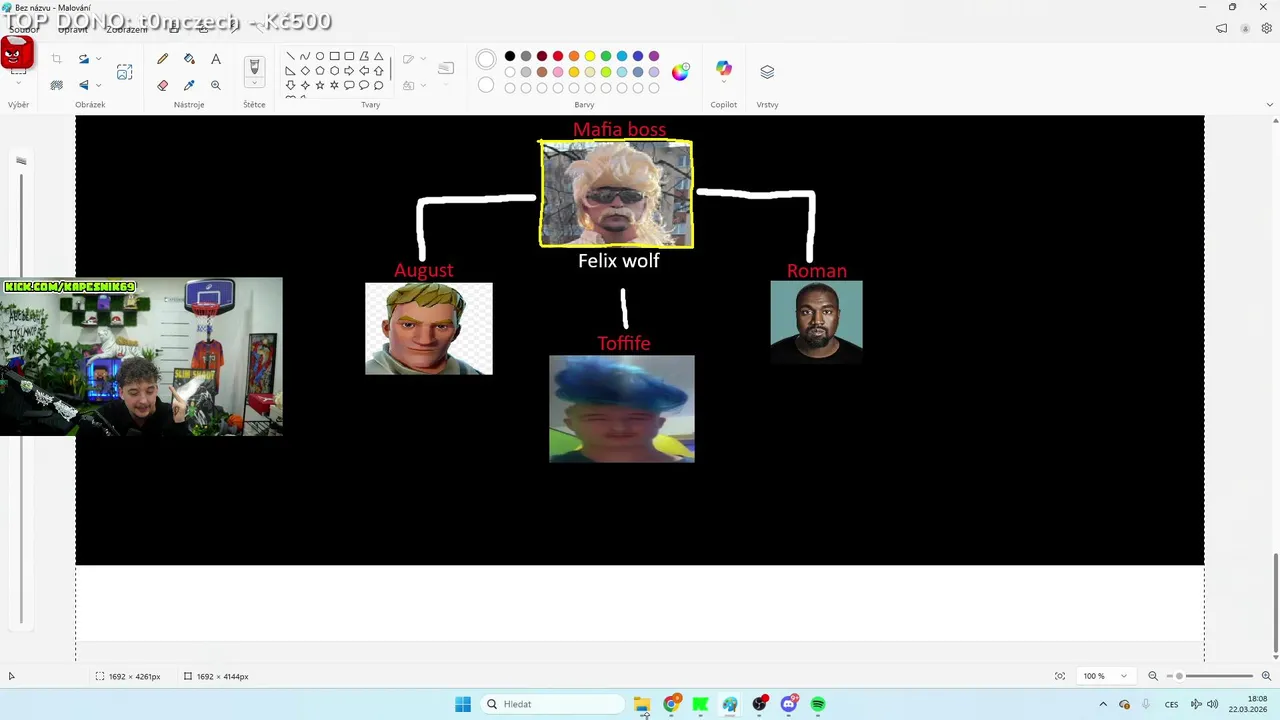Choose the five-point star shape
The height and width of the screenshot is (720, 1280).
pyautogui.click(x=320, y=85)
